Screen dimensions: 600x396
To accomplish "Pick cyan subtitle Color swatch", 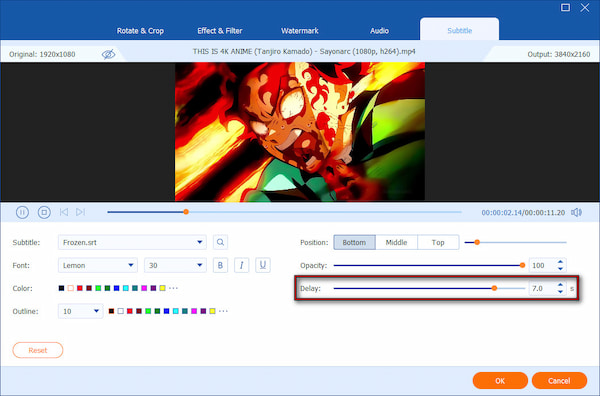I will pyautogui.click(x=126, y=288).
